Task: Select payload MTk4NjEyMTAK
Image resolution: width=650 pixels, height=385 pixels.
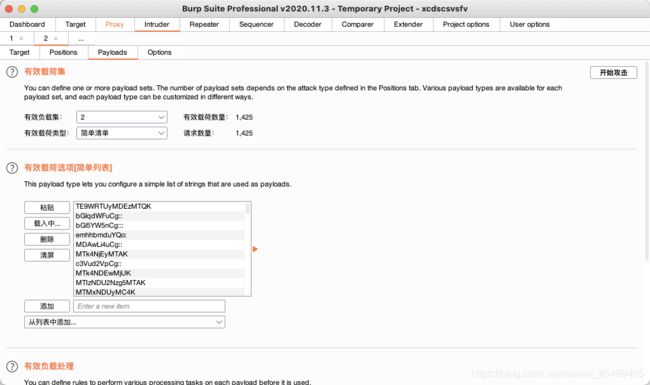Action: [x=160, y=254]
